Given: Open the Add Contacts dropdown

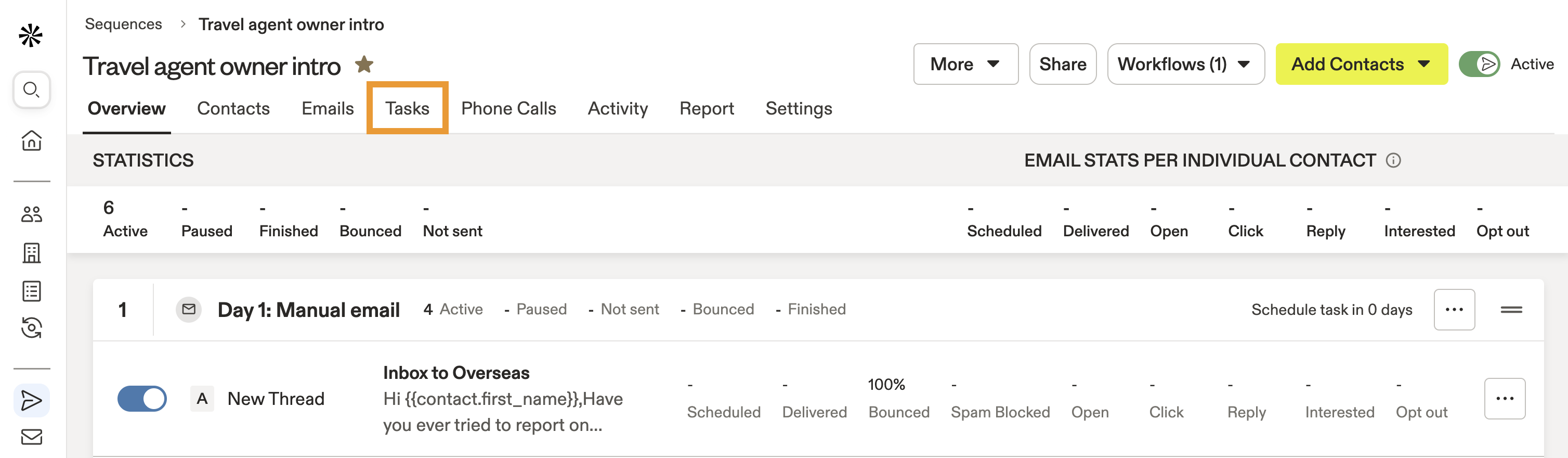Looking at the screenshot, I should 1362,63.
